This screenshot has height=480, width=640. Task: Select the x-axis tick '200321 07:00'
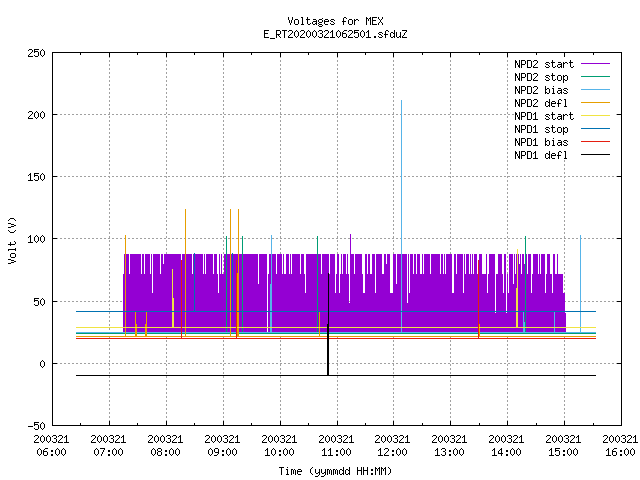click(x=109, y=446)
